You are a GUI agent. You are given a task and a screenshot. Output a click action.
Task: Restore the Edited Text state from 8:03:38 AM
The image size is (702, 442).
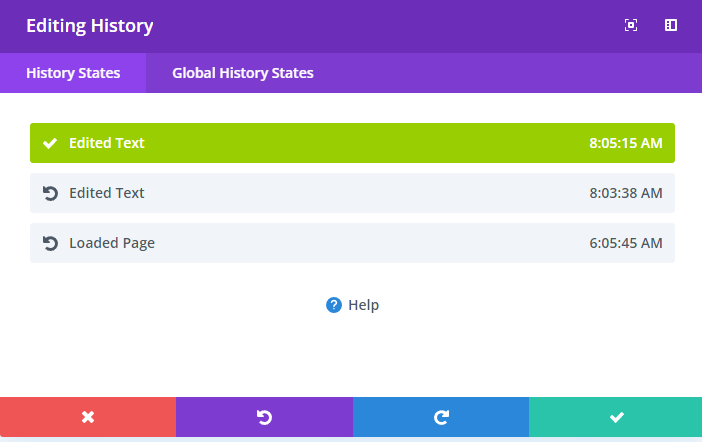(352, 193)
